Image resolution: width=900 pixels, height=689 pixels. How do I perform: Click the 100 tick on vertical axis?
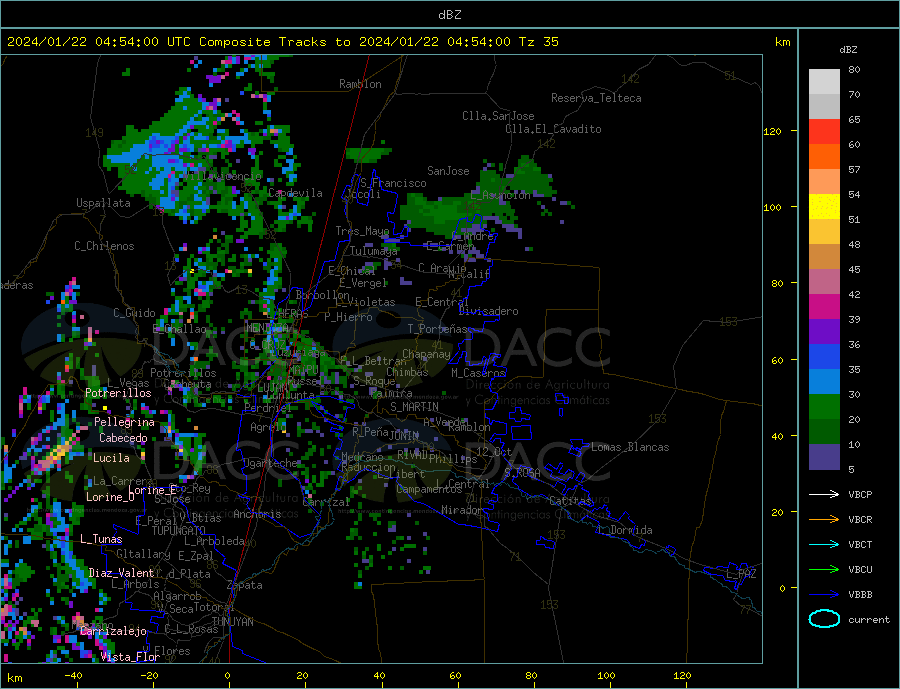[773, 207]
